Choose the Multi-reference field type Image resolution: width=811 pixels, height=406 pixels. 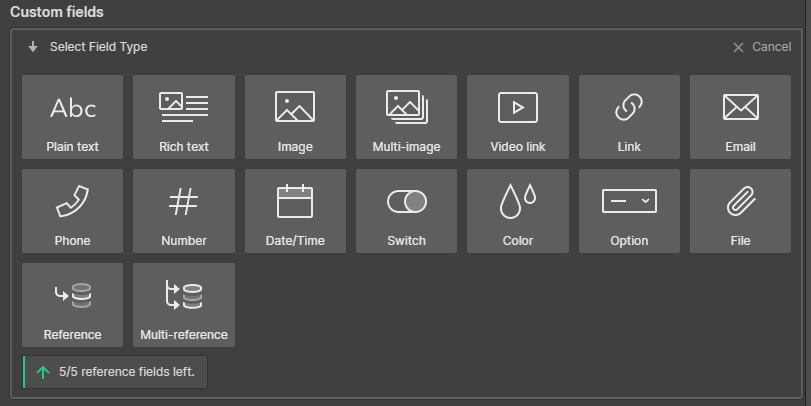184,305
